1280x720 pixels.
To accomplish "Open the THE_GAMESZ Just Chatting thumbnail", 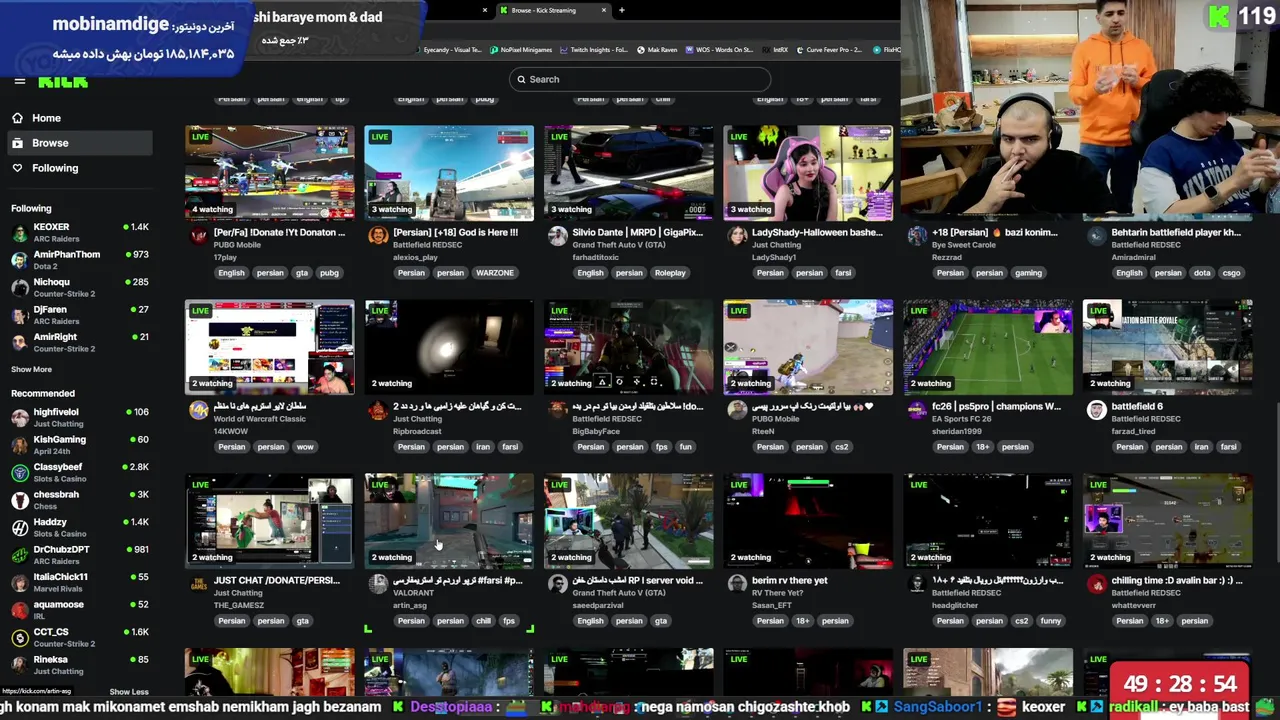I will pos(269,521).
